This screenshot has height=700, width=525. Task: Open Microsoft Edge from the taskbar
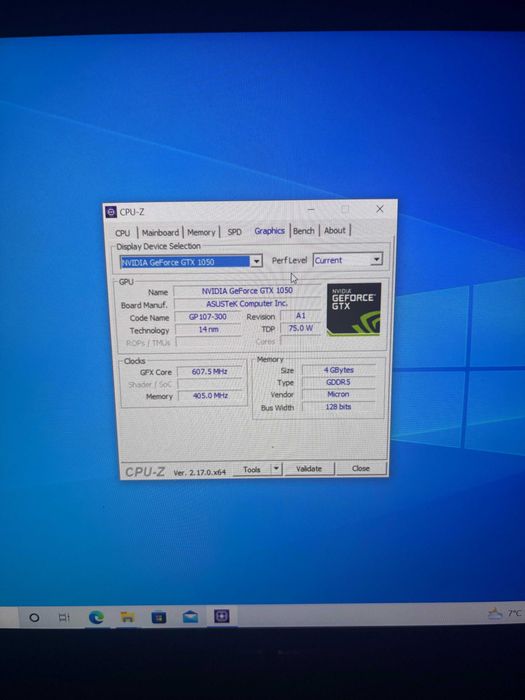click(x=96, y=617)
